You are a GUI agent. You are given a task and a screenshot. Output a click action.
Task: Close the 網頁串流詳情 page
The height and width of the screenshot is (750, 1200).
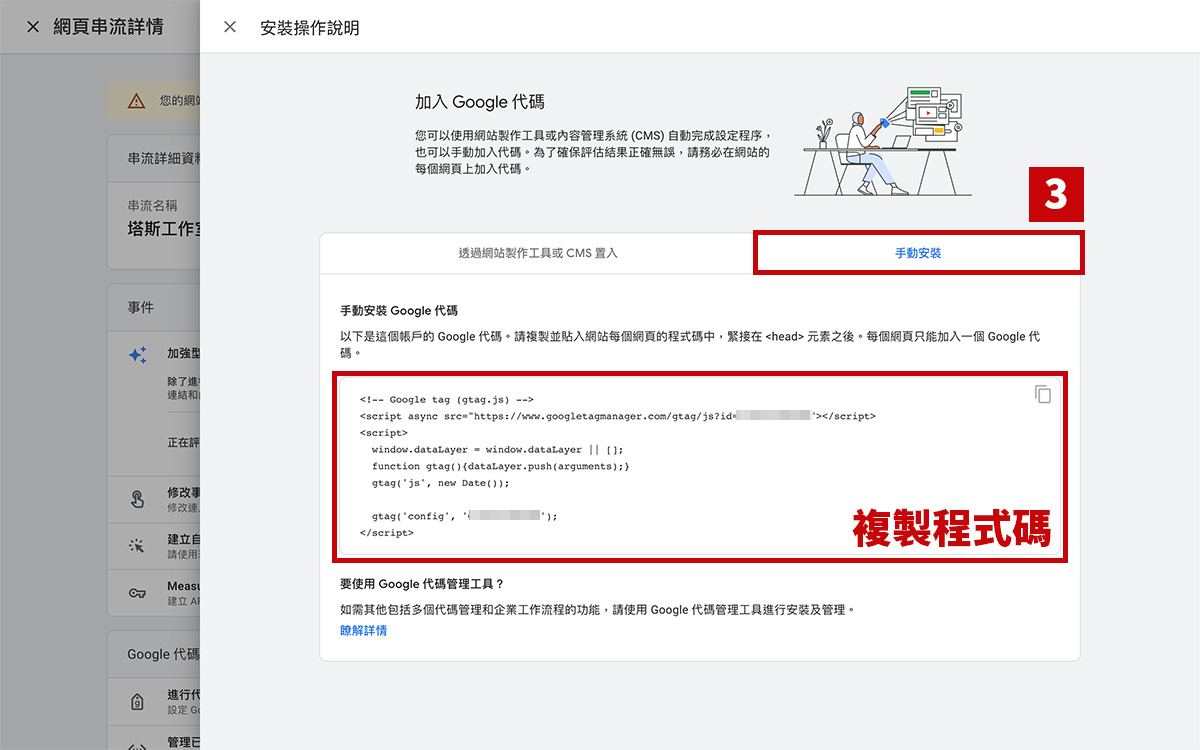click(33, 27)
